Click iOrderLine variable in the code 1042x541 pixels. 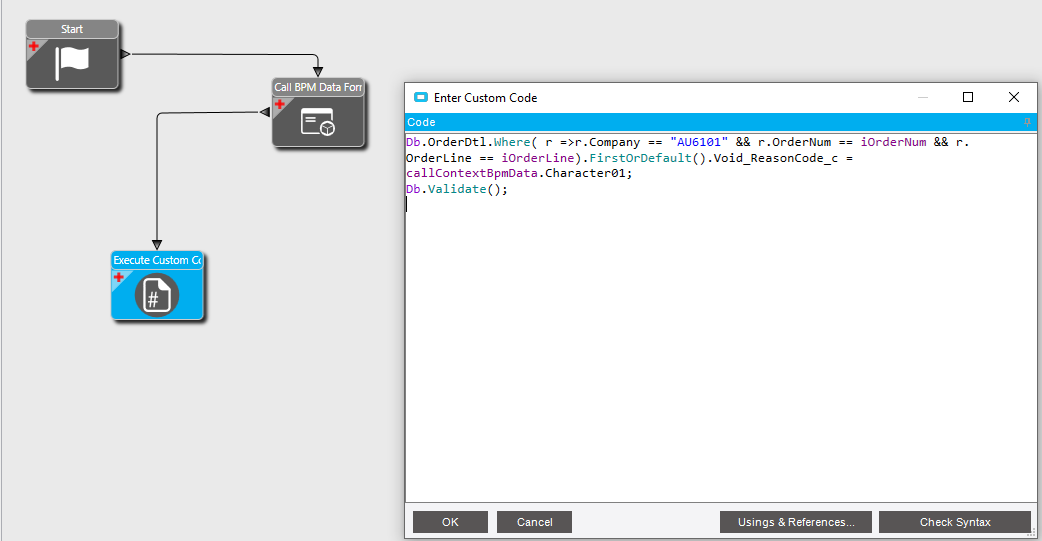pos(538,158)
